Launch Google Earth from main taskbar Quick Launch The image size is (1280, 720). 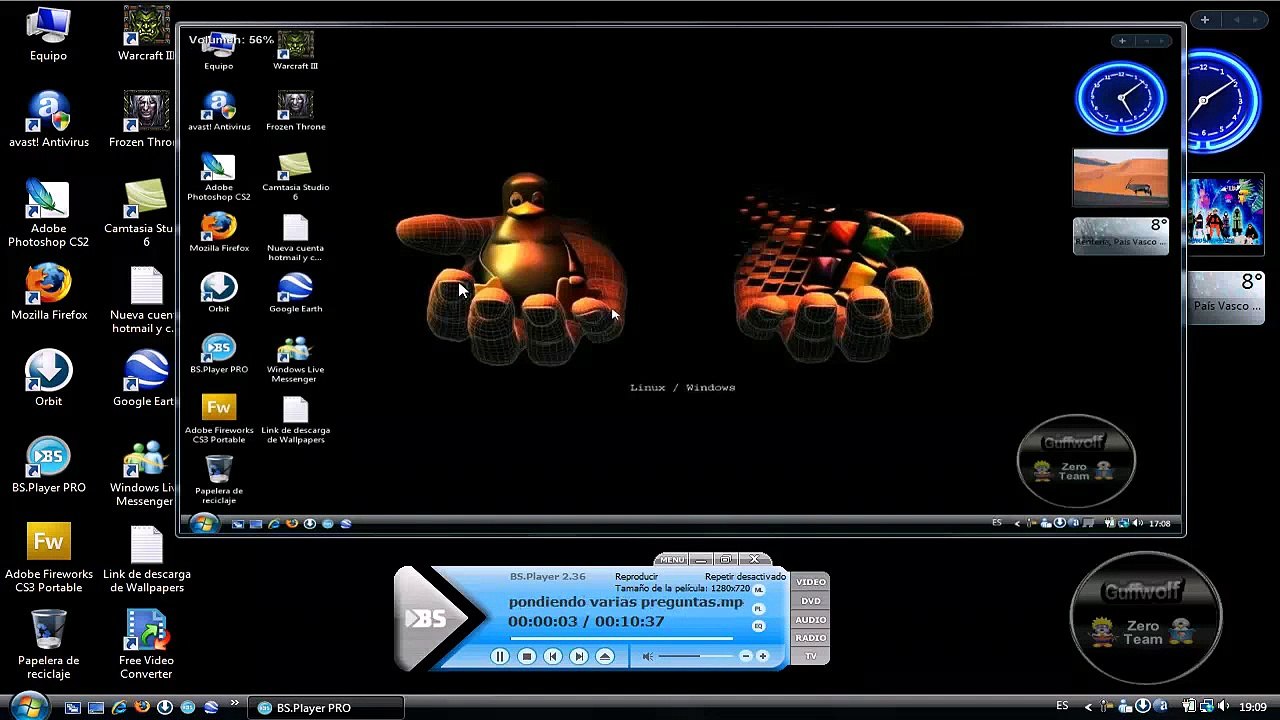pos(211,708)
